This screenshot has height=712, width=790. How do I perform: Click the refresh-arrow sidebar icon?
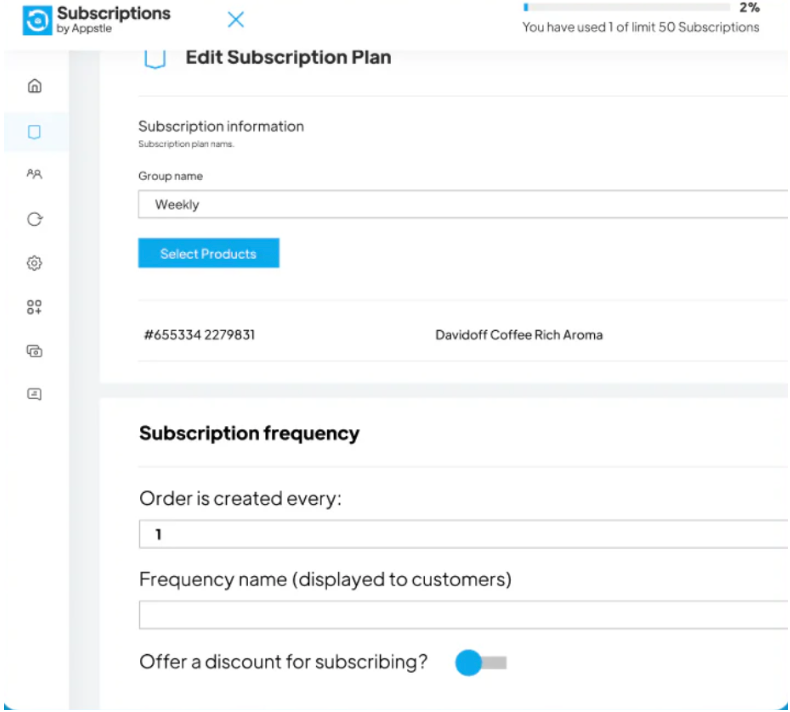click(34, 219)
